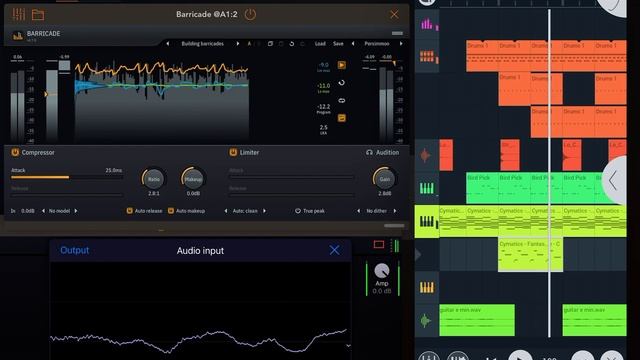Click the round back chevron on playlist edge
Screen dimensions: 640x360
614,180
